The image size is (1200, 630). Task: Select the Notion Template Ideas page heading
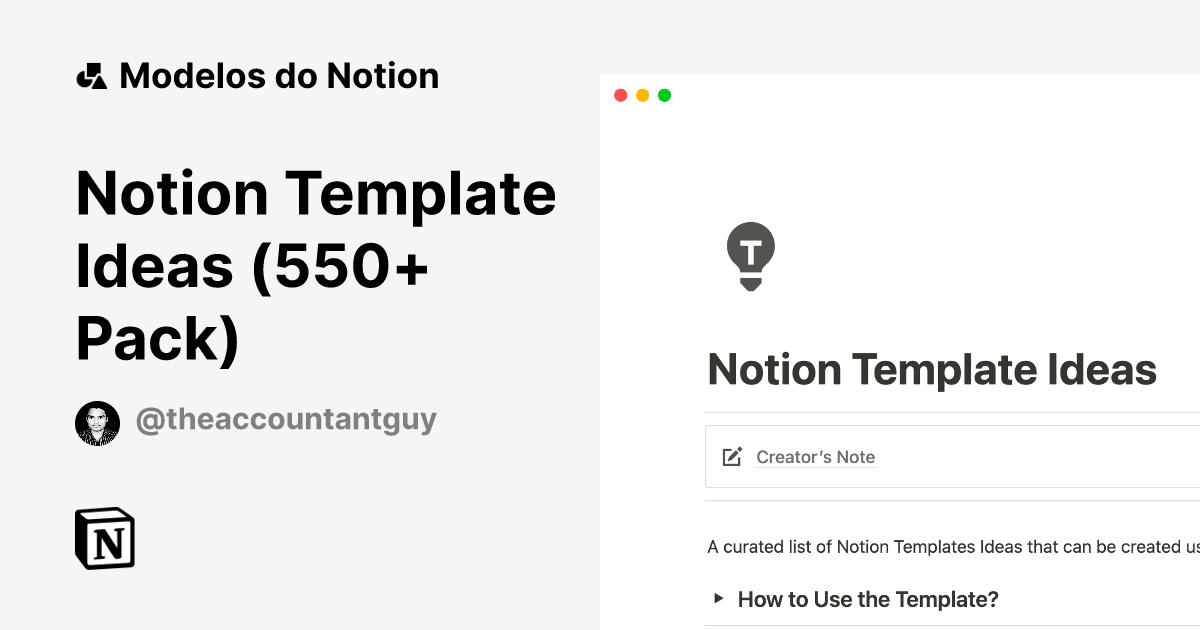(932, 370)
